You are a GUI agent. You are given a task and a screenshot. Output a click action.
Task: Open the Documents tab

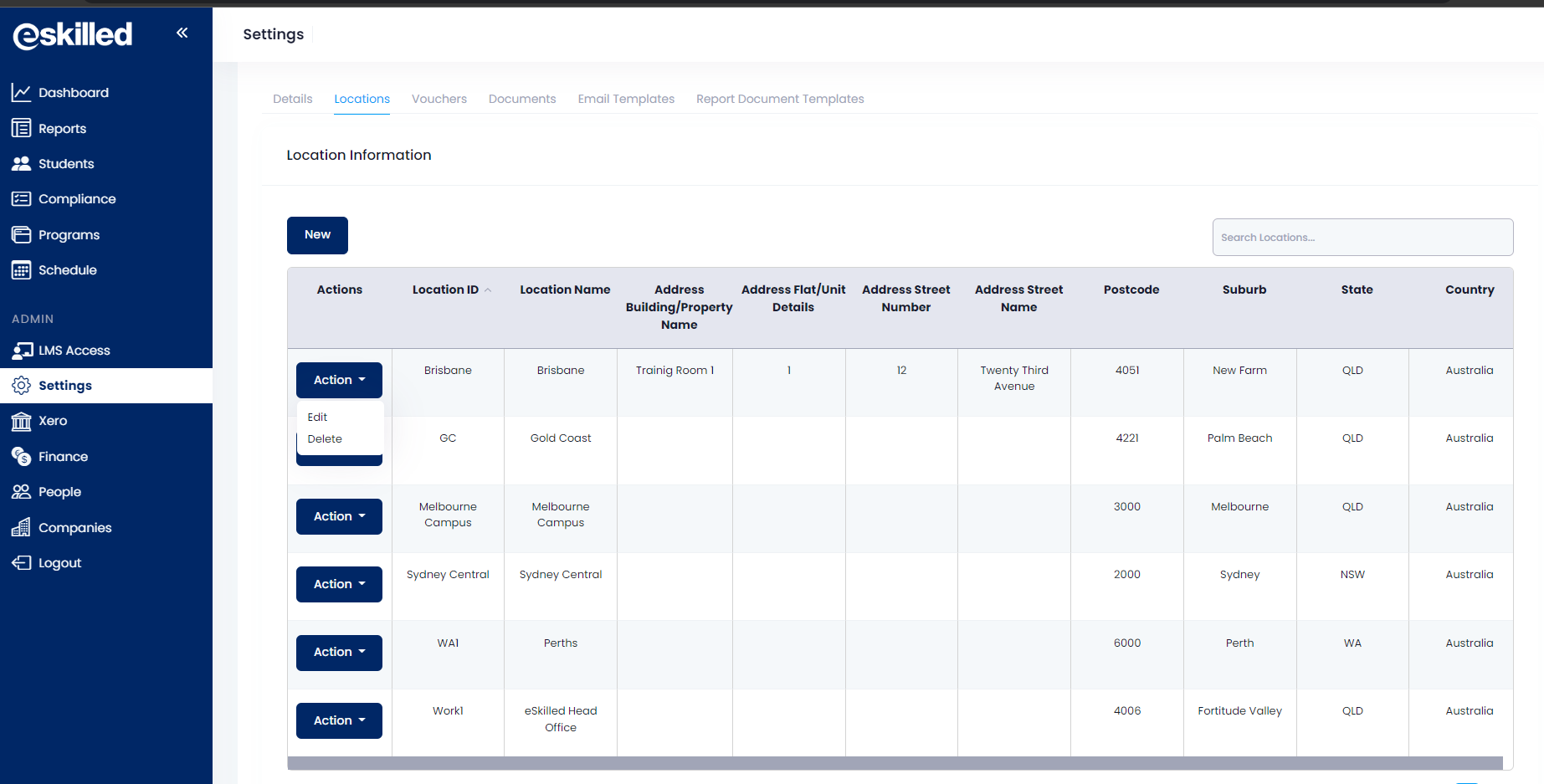(x=522, y=99)
